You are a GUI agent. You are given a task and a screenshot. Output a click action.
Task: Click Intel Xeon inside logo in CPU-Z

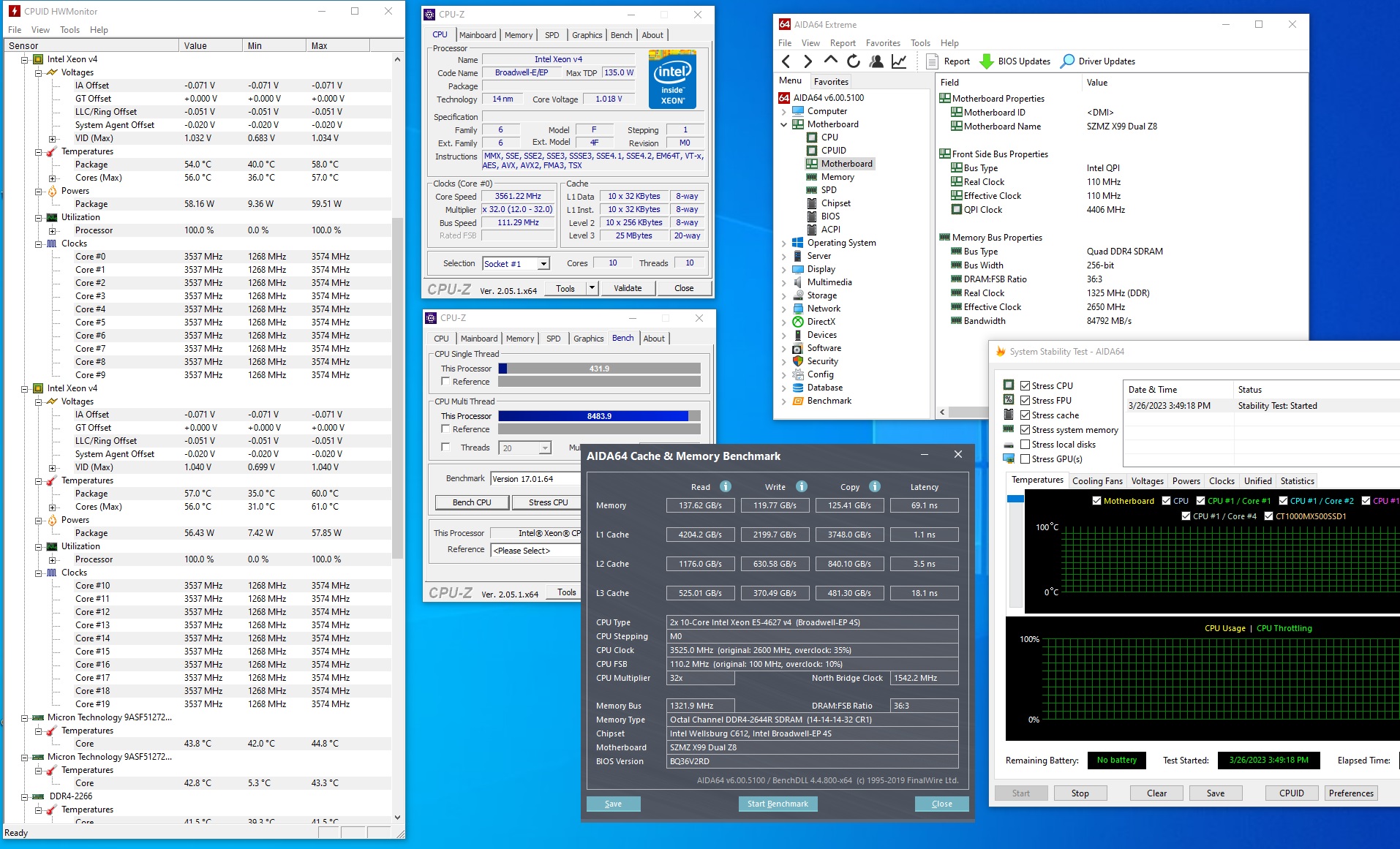pyautogui.click(x=672, y=80)
